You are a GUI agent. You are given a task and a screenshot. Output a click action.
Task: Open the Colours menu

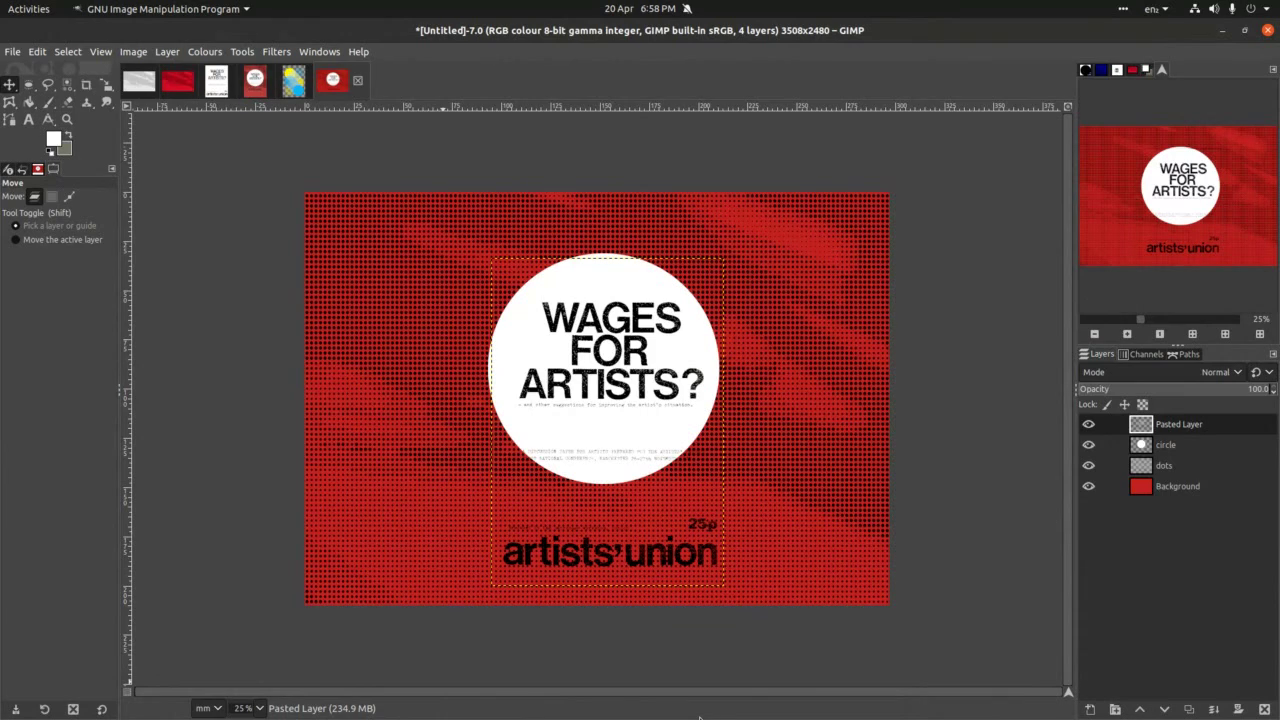(205, 52)
